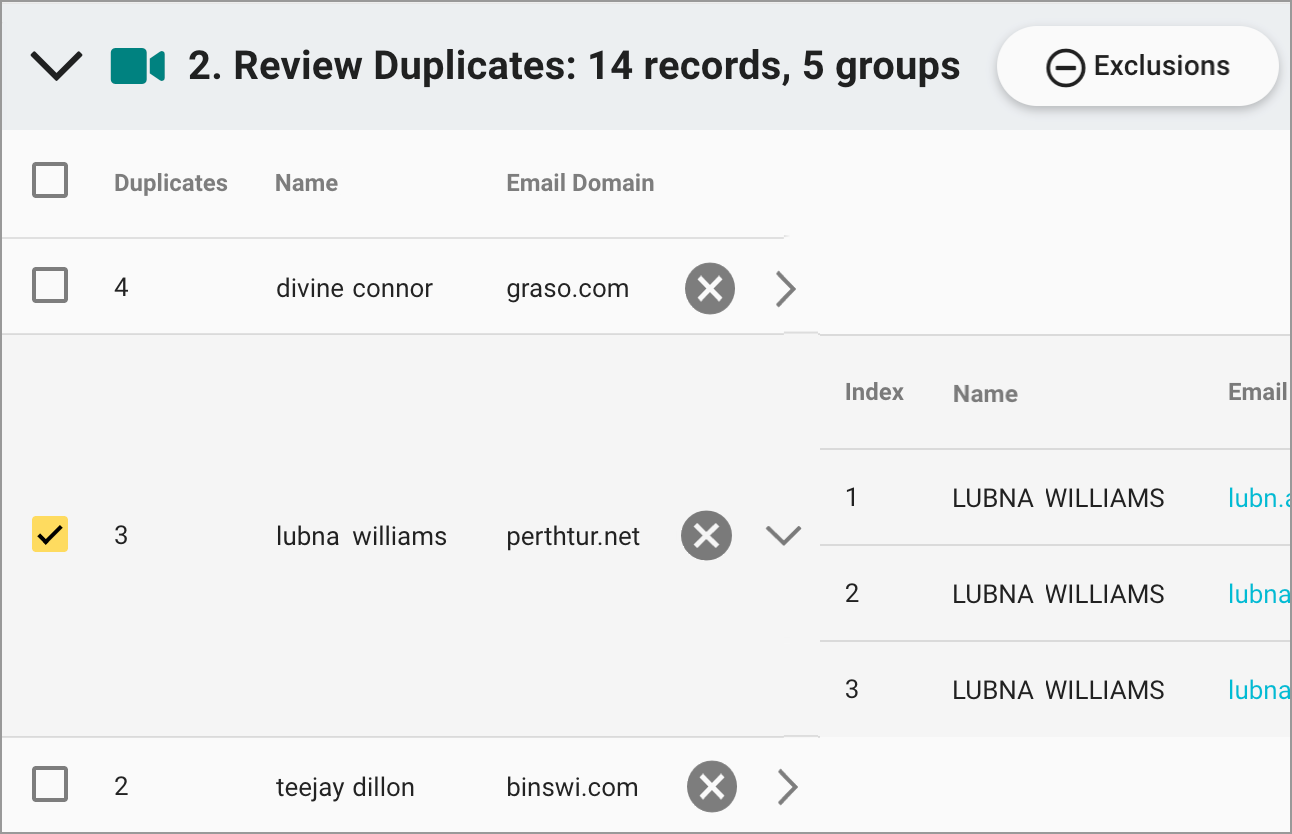
Task: Exclude the teejay dillon group
Action: coord(711,787)
